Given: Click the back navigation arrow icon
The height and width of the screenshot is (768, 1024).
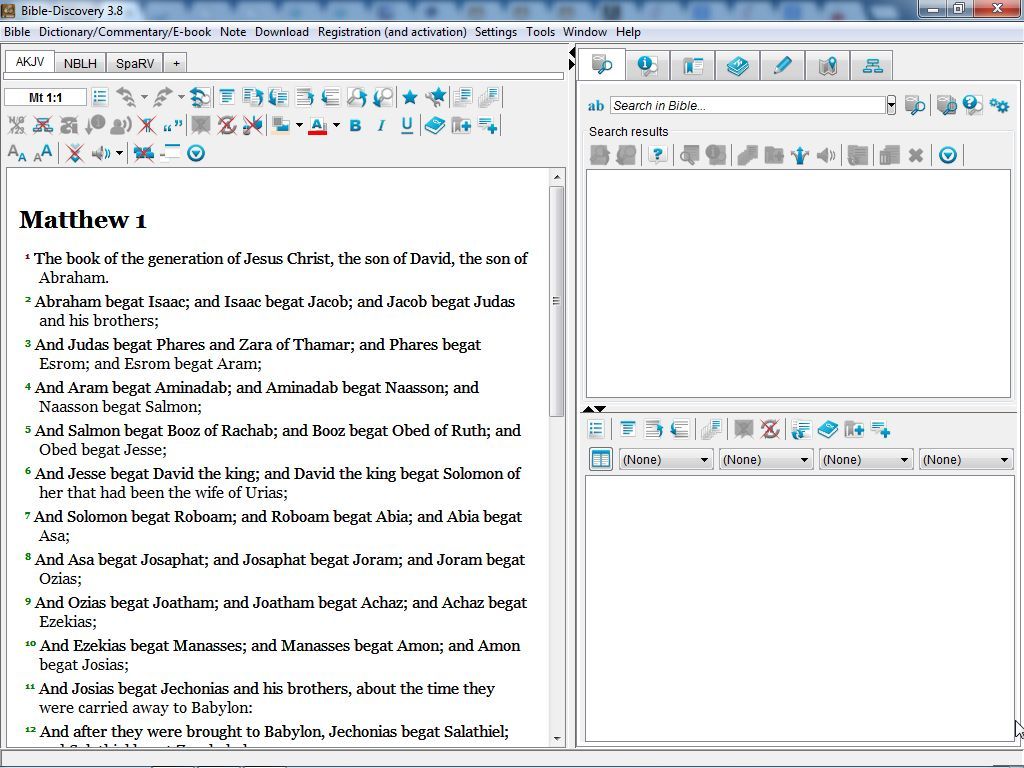Looking at the screenshot, I should [125, 97].
